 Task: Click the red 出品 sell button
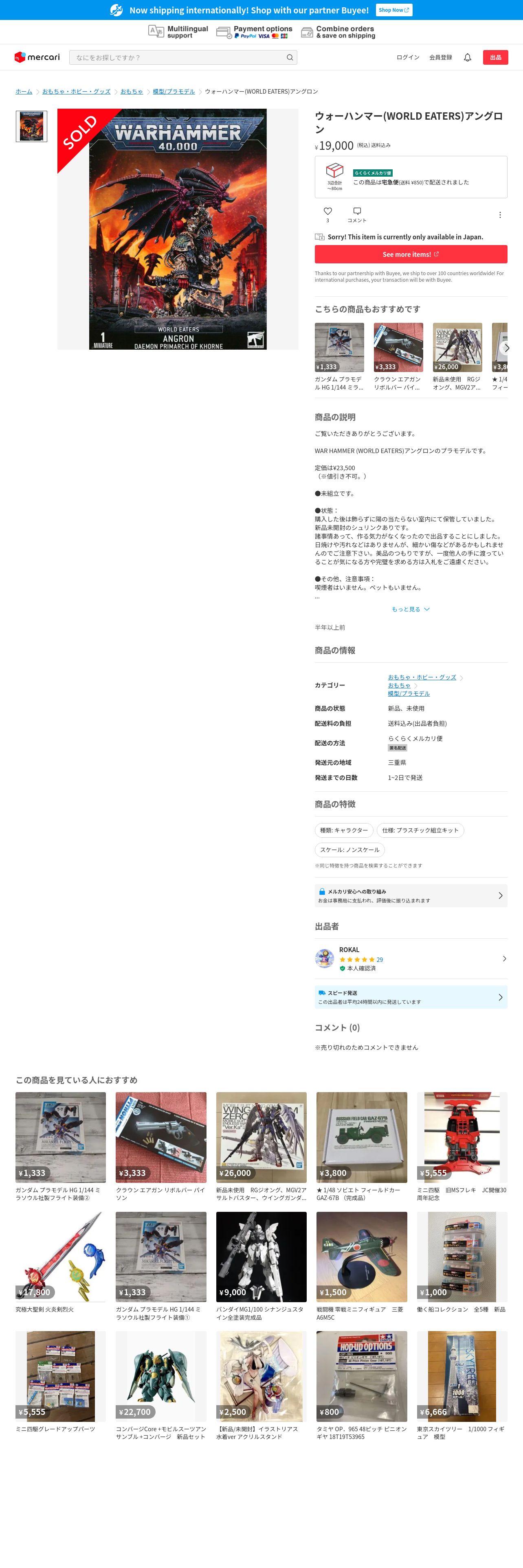click(x=496, y=57)
